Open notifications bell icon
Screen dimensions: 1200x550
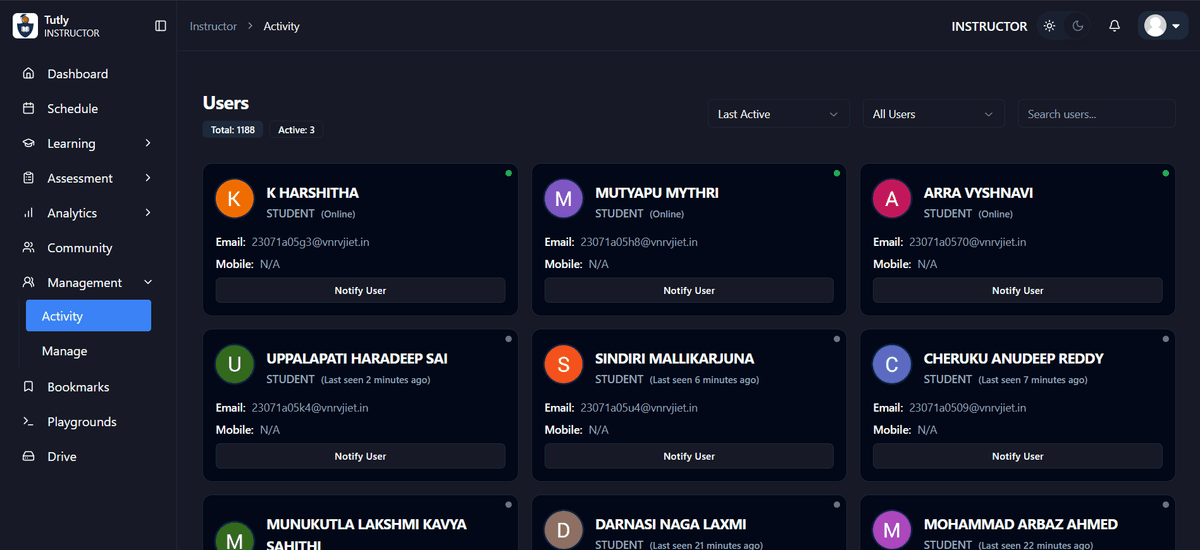click(x=1114, y=26)
